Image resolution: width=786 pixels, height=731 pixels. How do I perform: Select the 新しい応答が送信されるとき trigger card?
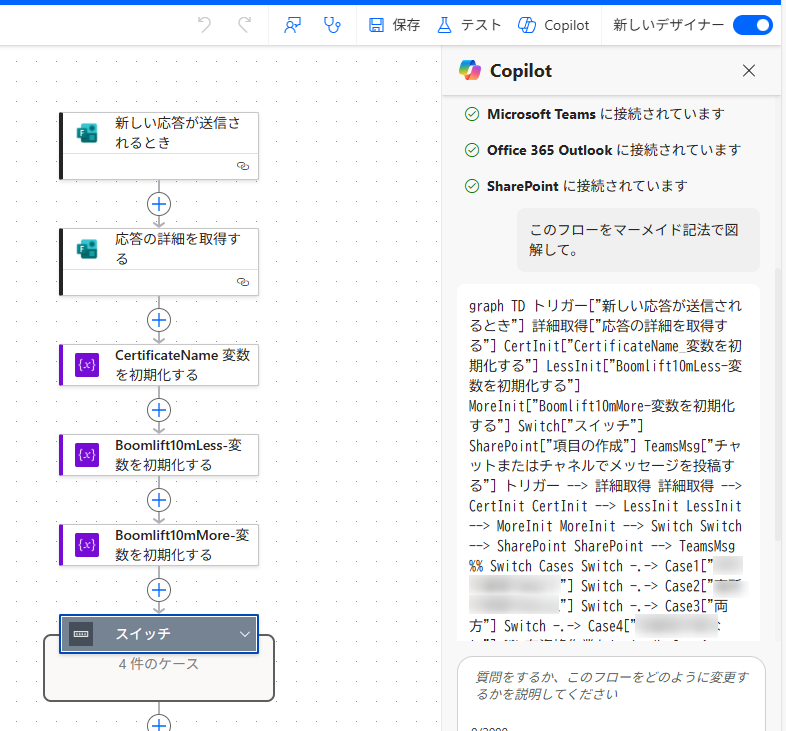point(159,145)
